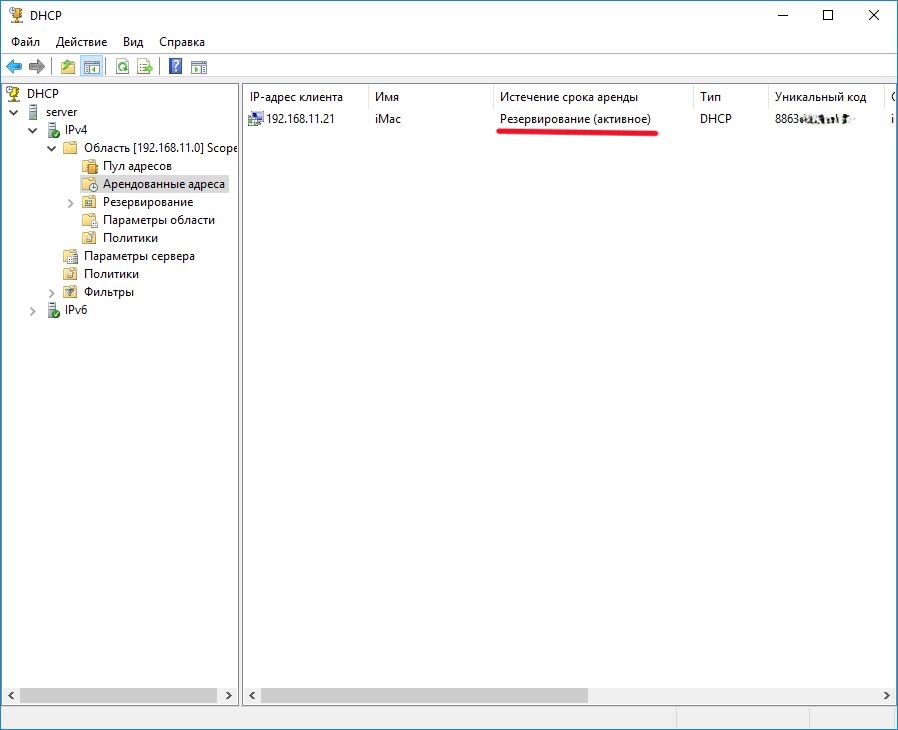Expand the IPv6 node
Image resolution: width=898 pixels, height=730 pixels.
[33, 310]
